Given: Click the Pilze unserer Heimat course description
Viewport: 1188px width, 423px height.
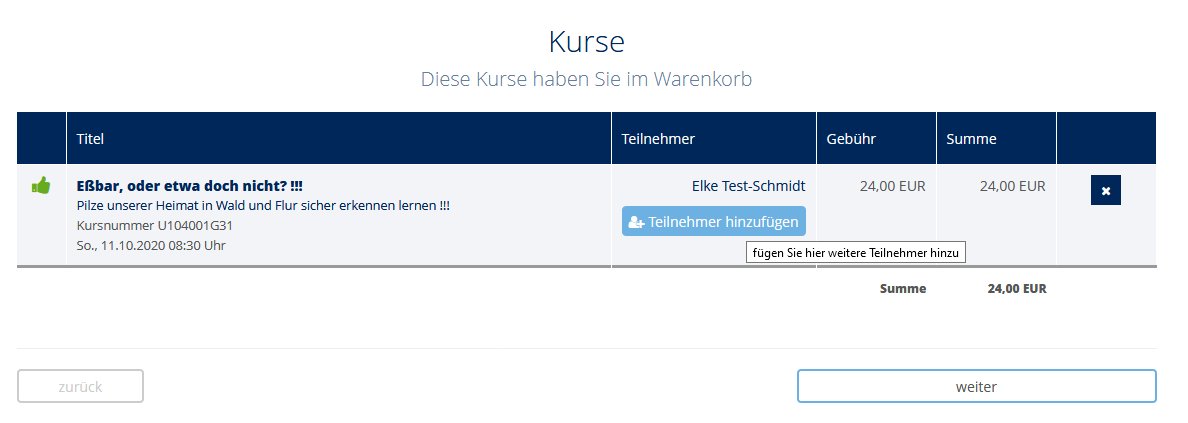Looking at the screenshot, I should pyautogui.click(x=263, y=206).
